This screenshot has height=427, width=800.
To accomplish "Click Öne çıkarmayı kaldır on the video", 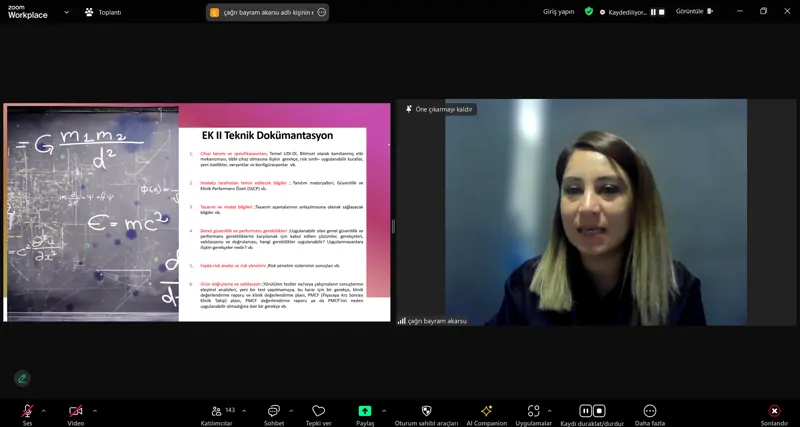I will coord(439,109).
